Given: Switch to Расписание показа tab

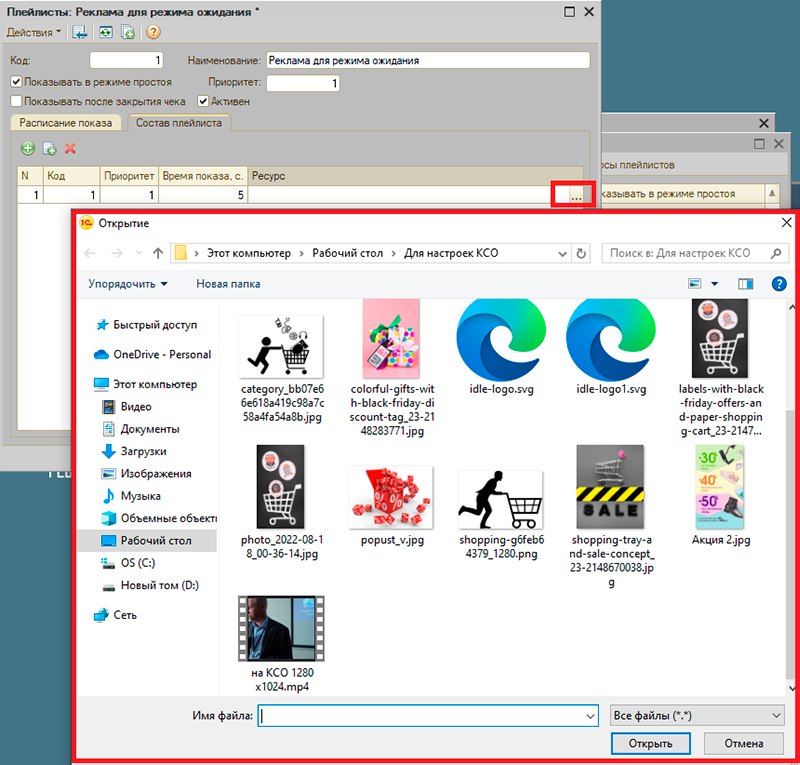Looking at the screenshot, I should click(66, 123).
